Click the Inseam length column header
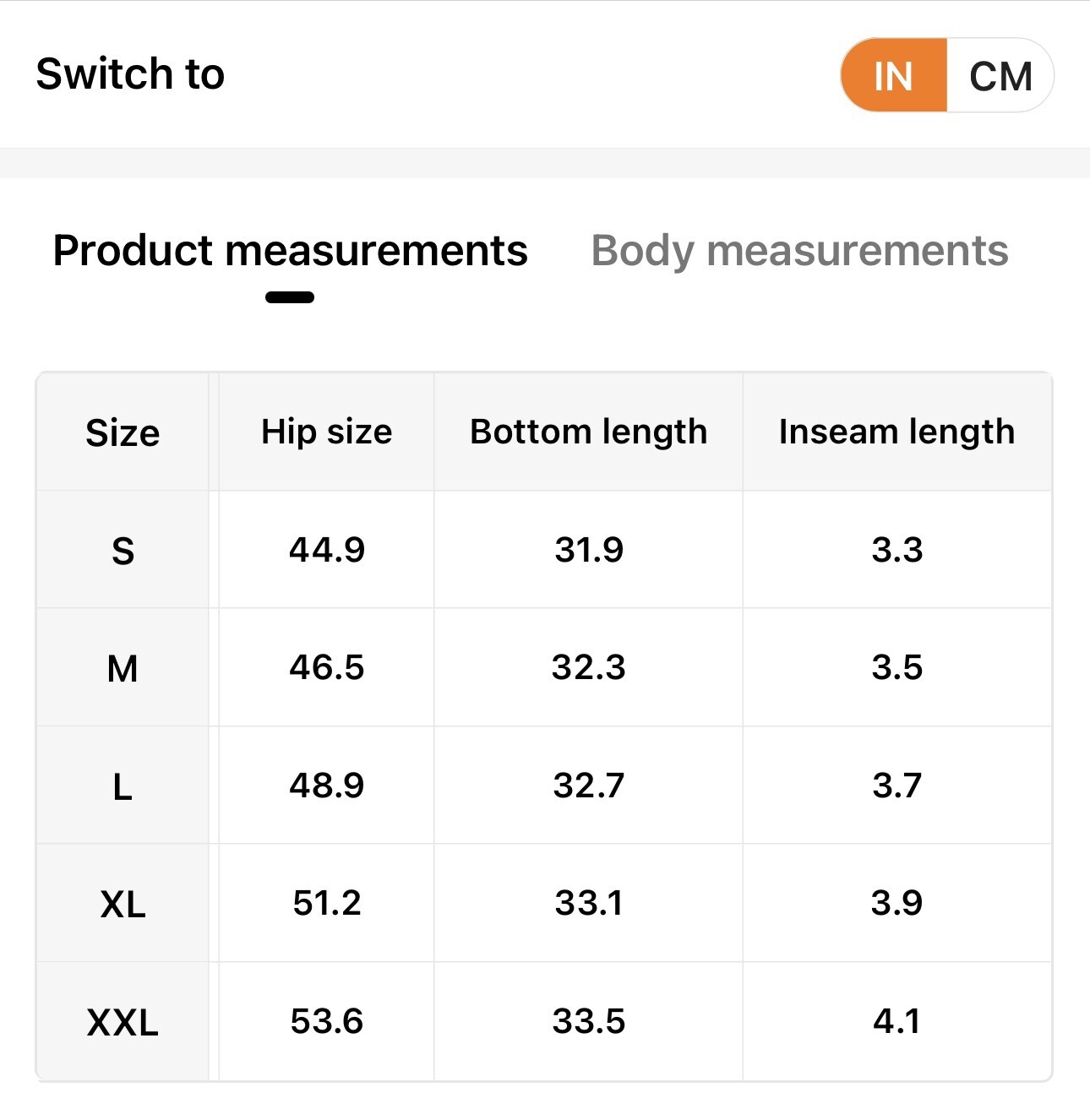1090x1120 pixels. tap(897, 432)
